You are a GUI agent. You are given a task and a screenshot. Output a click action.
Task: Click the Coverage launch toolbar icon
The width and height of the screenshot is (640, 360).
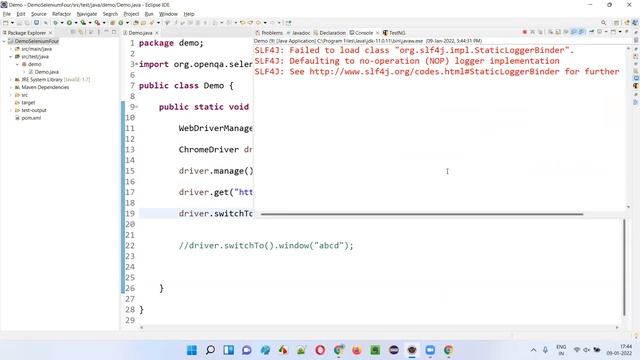tap(83, 23)
